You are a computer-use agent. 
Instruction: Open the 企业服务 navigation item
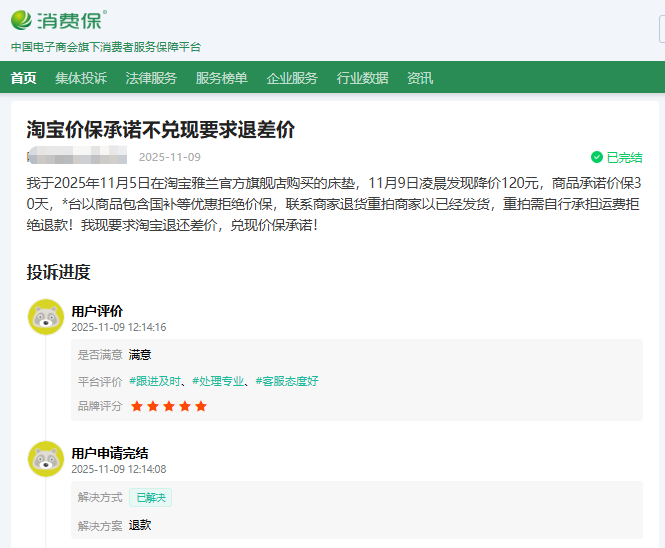click(x=292, y=78)
